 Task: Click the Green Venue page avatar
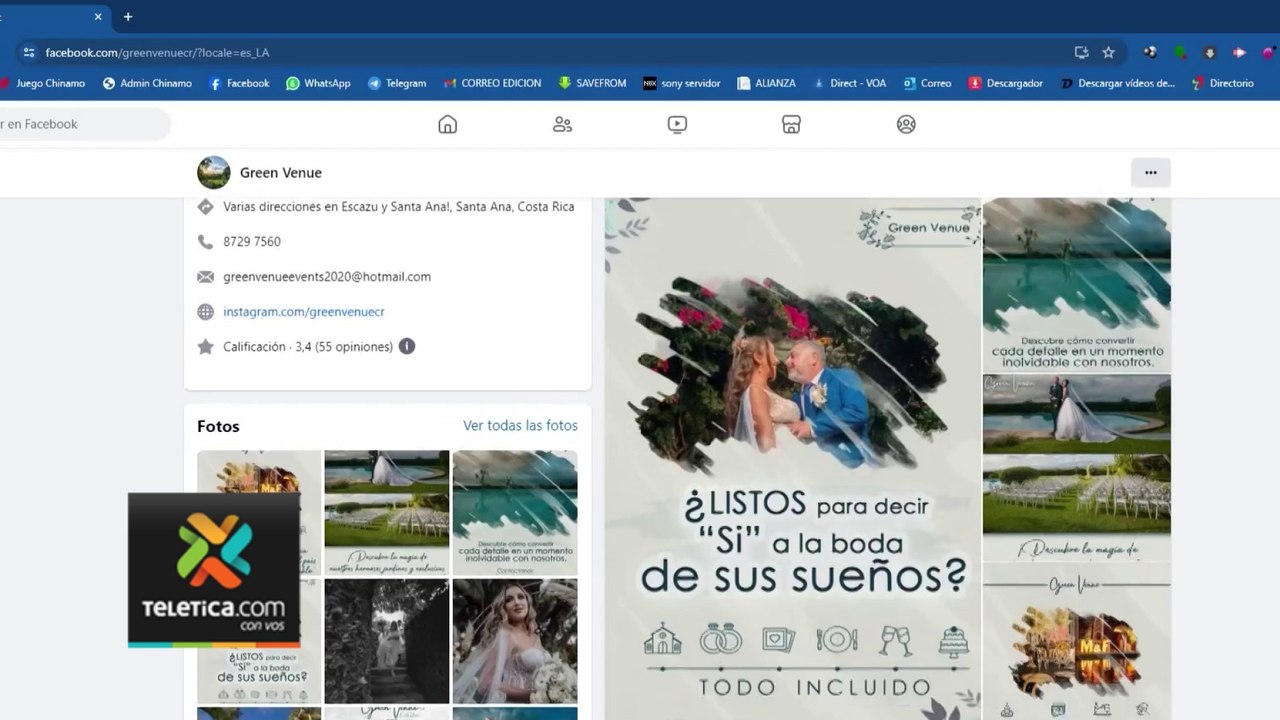214,172
